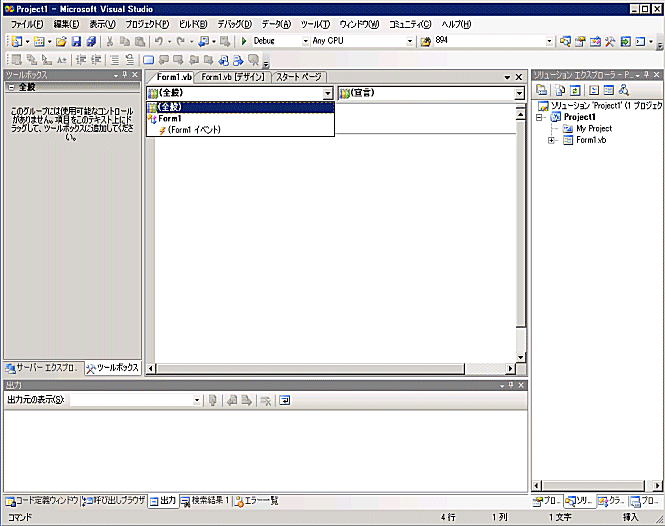Toggle auto-hide pin on Output panel

click(x=511, y=385)
